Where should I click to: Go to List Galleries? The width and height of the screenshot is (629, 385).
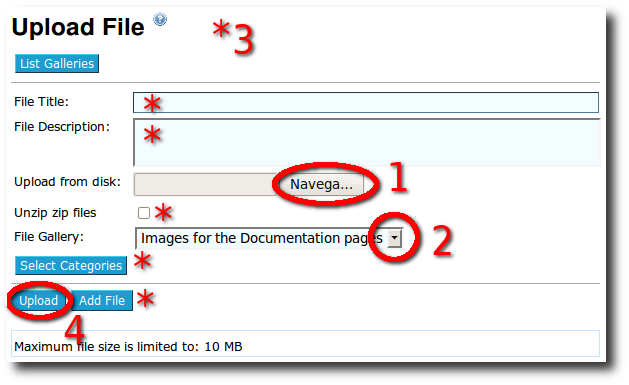click(x=57, y=63)
